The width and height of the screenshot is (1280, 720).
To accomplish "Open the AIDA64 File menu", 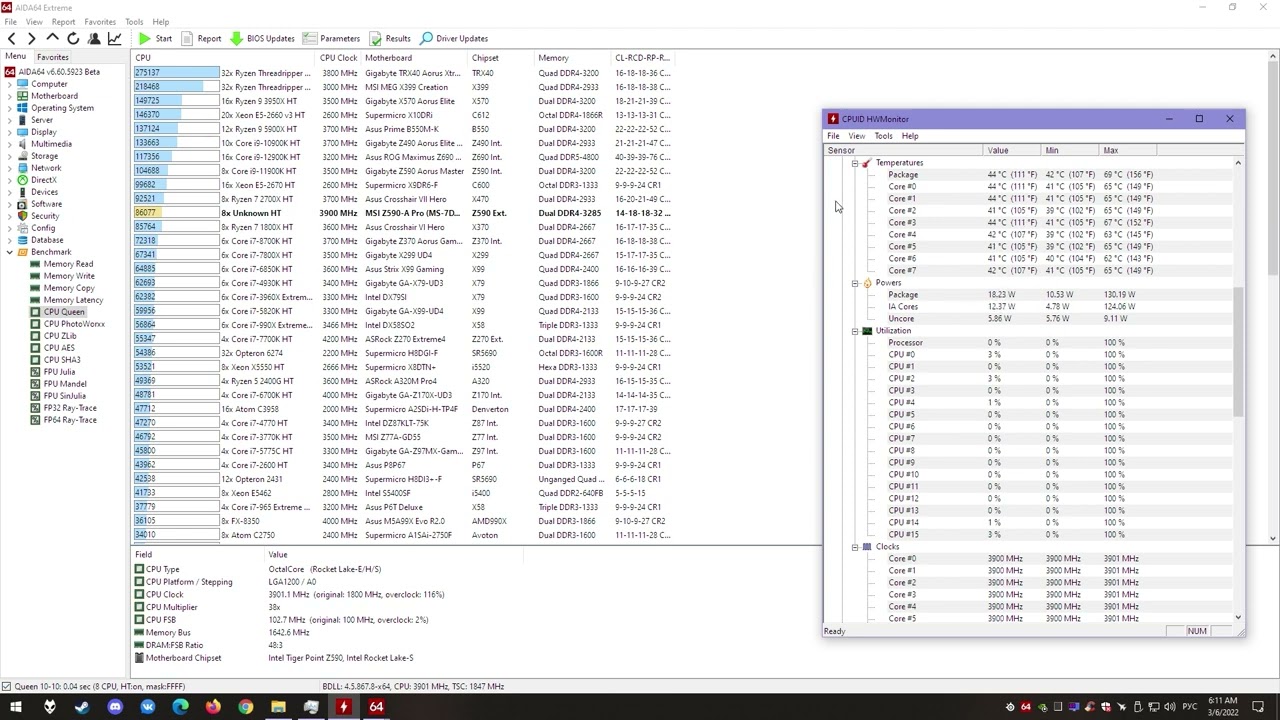I will click(x=10, y=21).
